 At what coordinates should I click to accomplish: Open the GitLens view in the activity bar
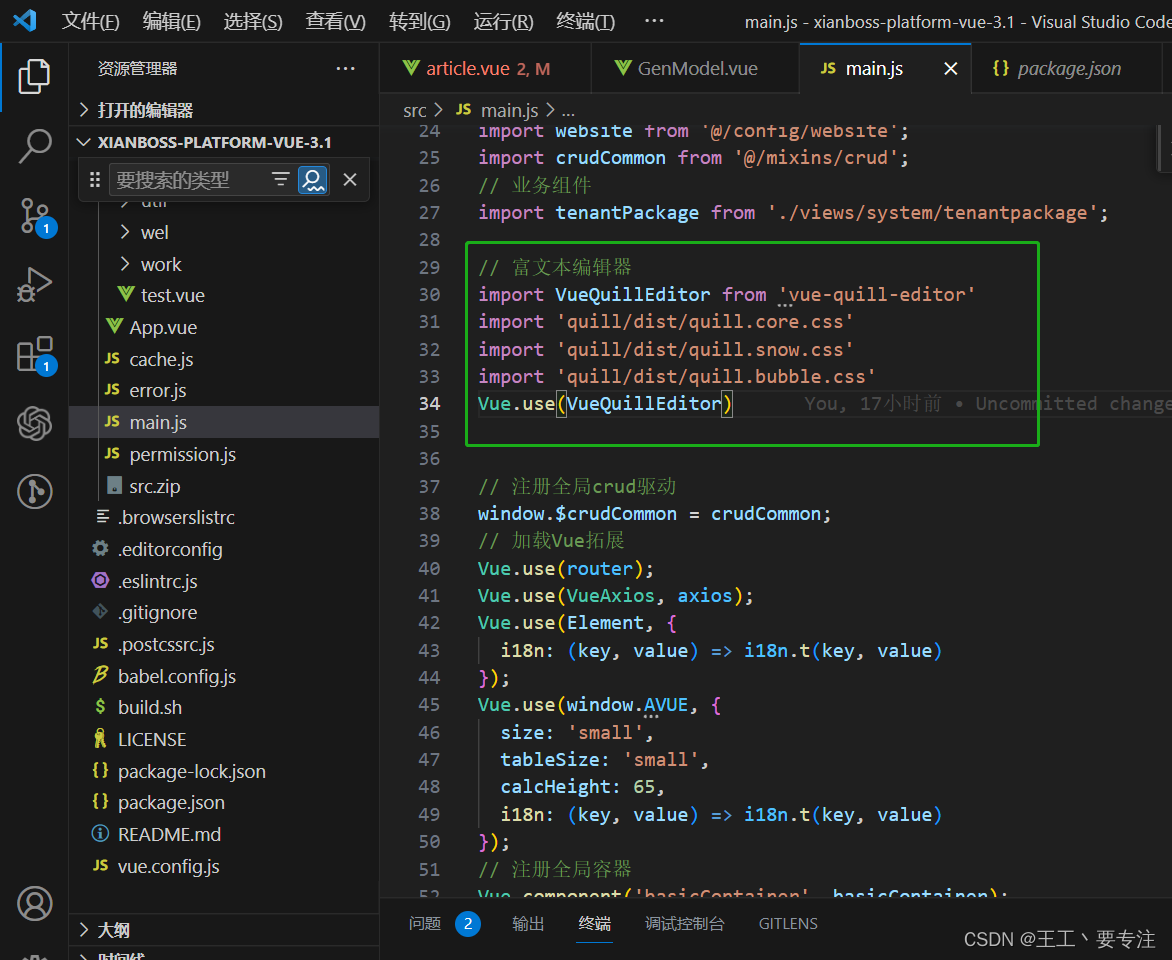pos(36,490)
